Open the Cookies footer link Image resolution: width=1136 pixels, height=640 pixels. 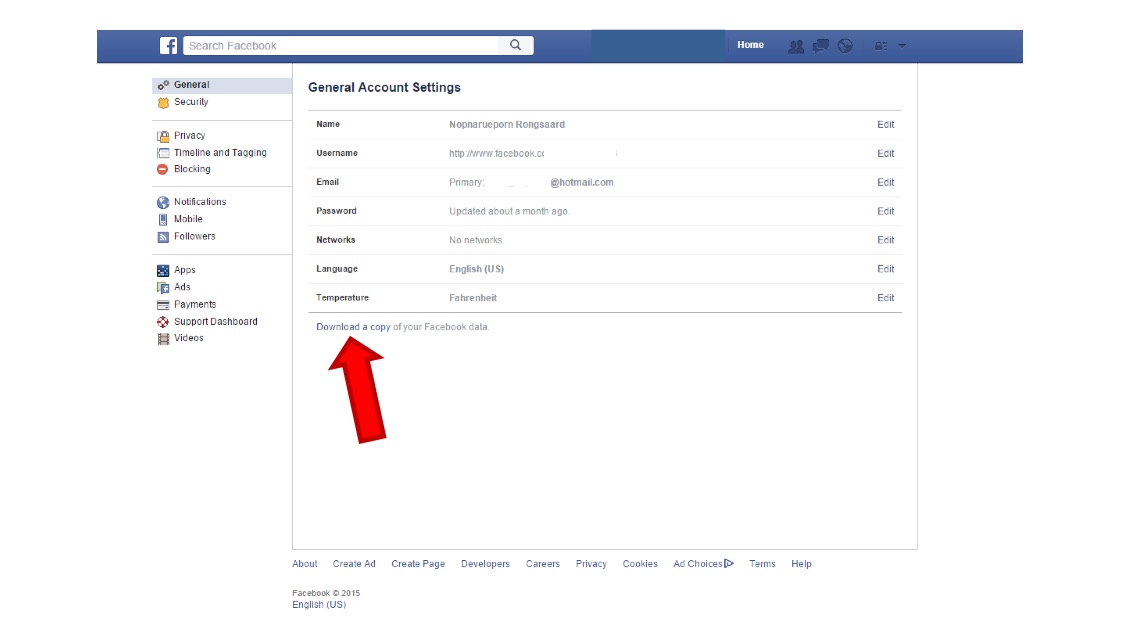point(640,564)
